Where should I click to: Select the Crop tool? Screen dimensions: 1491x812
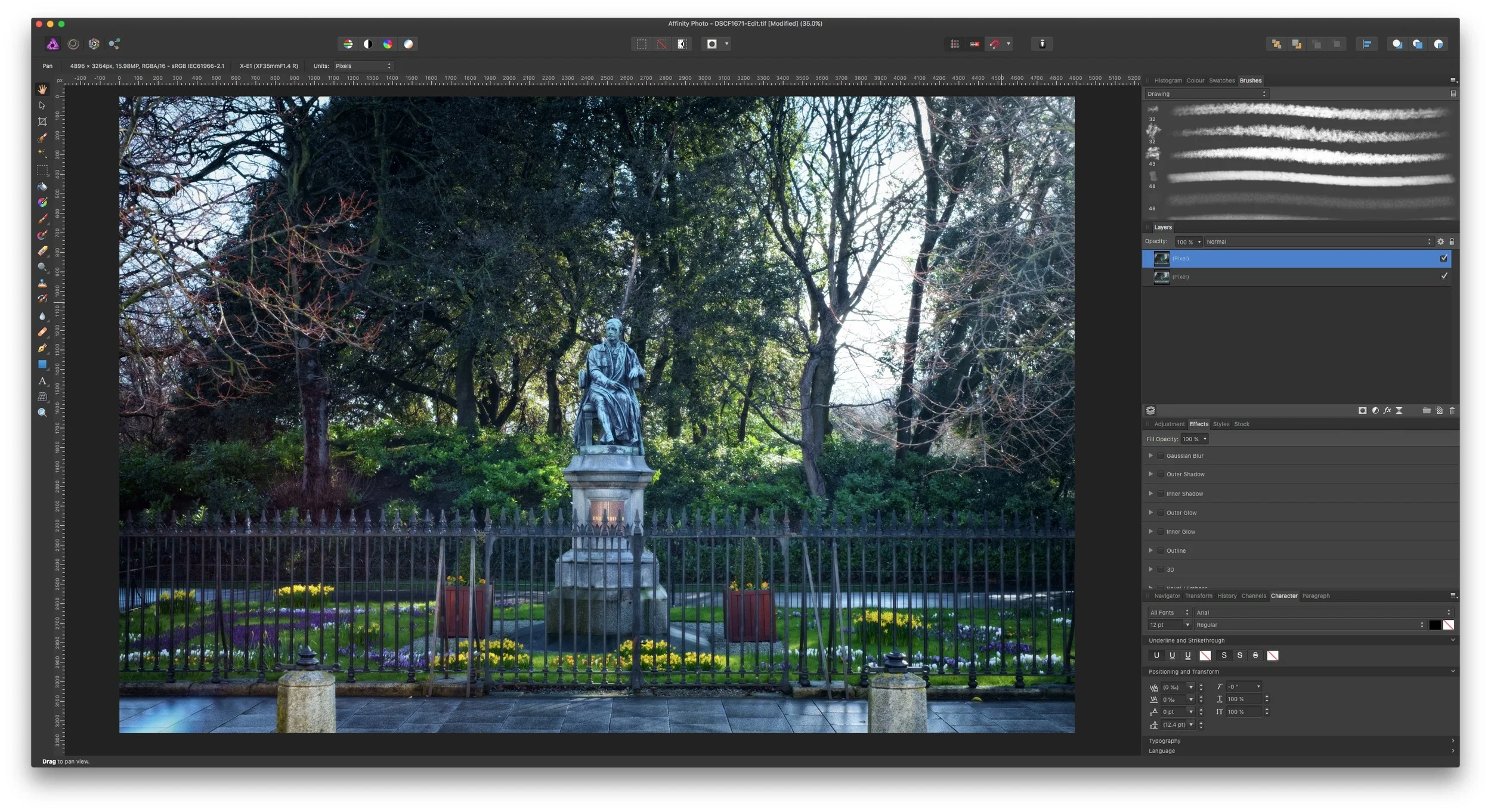[x=42, y=122]
